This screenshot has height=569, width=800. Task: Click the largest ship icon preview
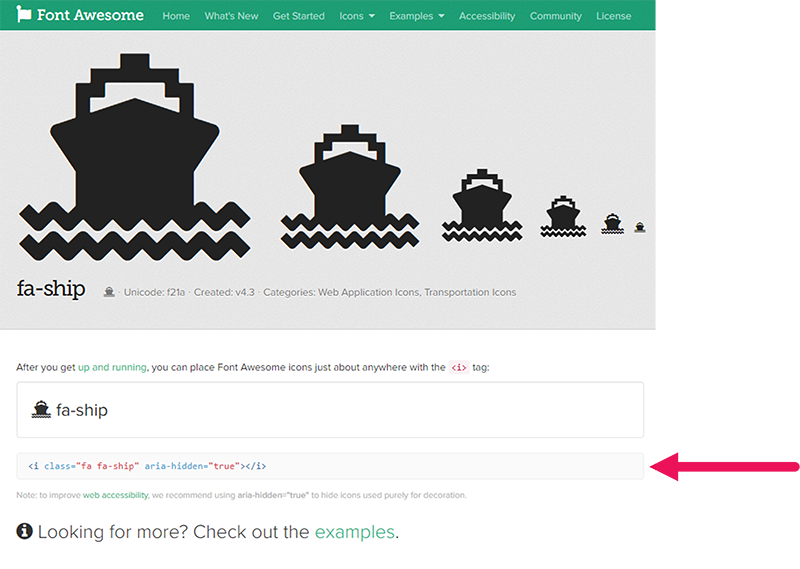point(135,157)
